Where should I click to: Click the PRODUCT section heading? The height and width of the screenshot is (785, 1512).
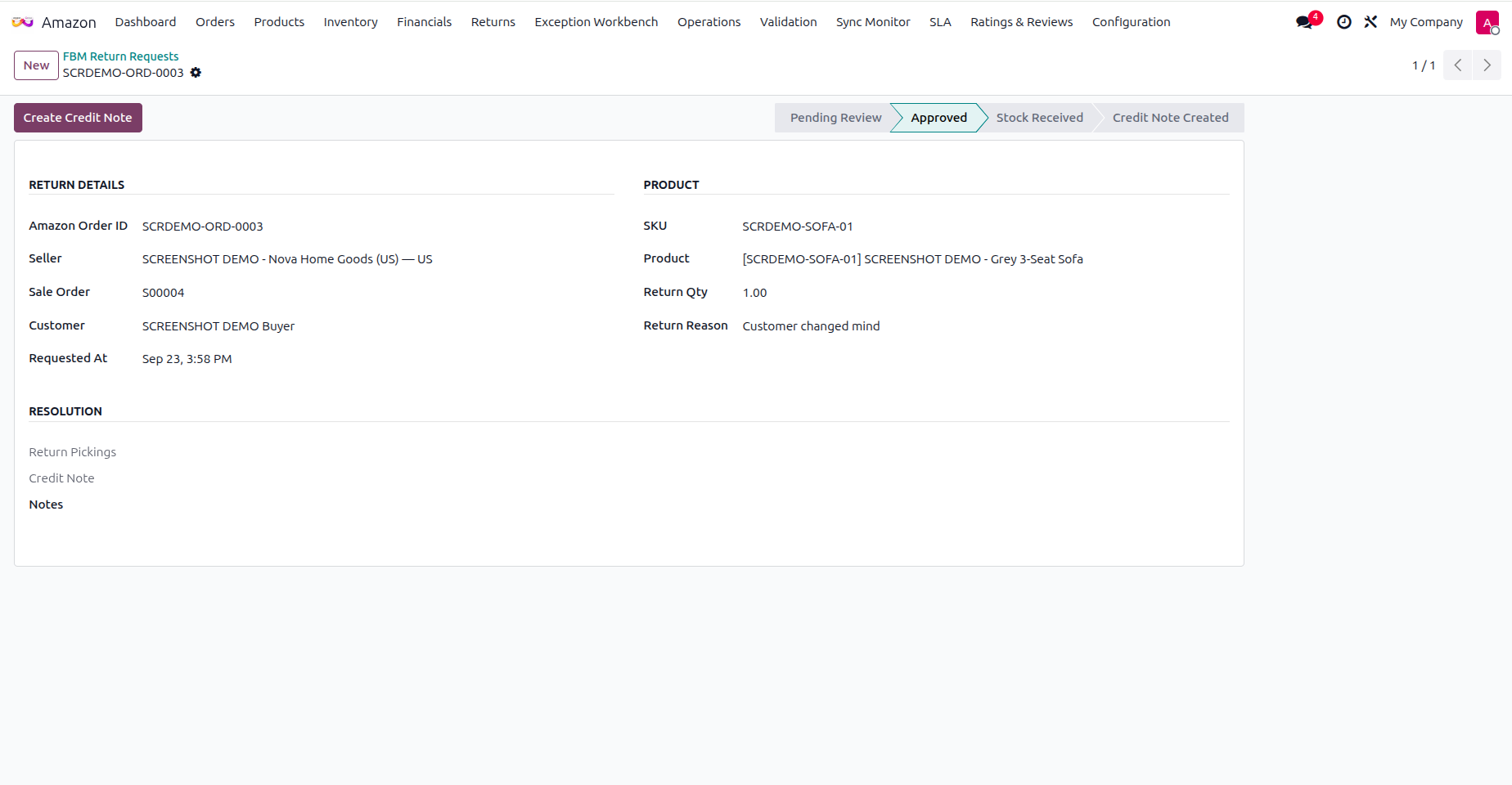click(x=672, y=185)
